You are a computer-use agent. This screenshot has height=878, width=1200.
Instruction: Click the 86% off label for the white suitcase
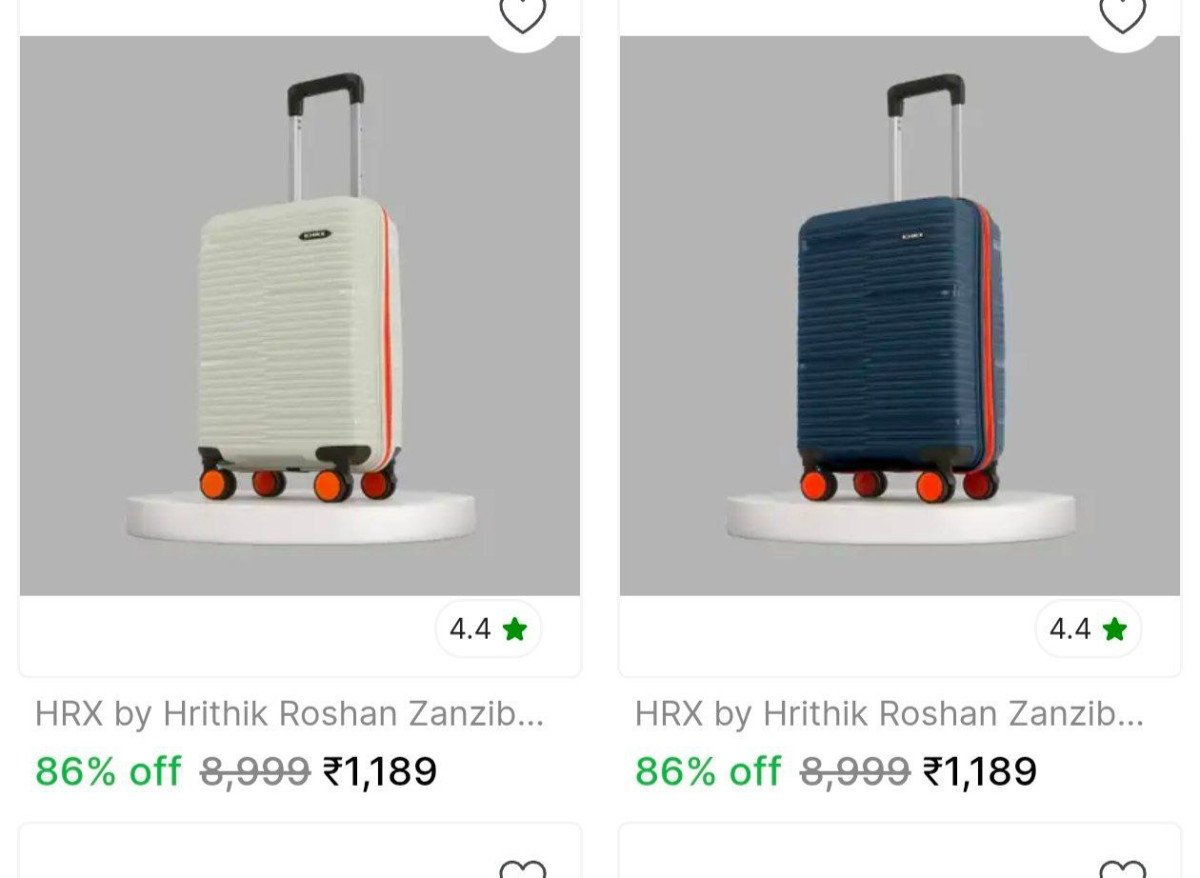pos(108,771)
